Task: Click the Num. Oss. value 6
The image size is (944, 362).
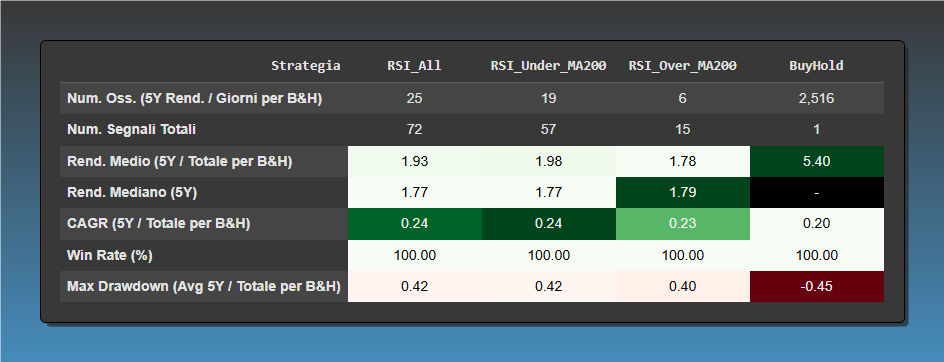Action: (683, 99)
